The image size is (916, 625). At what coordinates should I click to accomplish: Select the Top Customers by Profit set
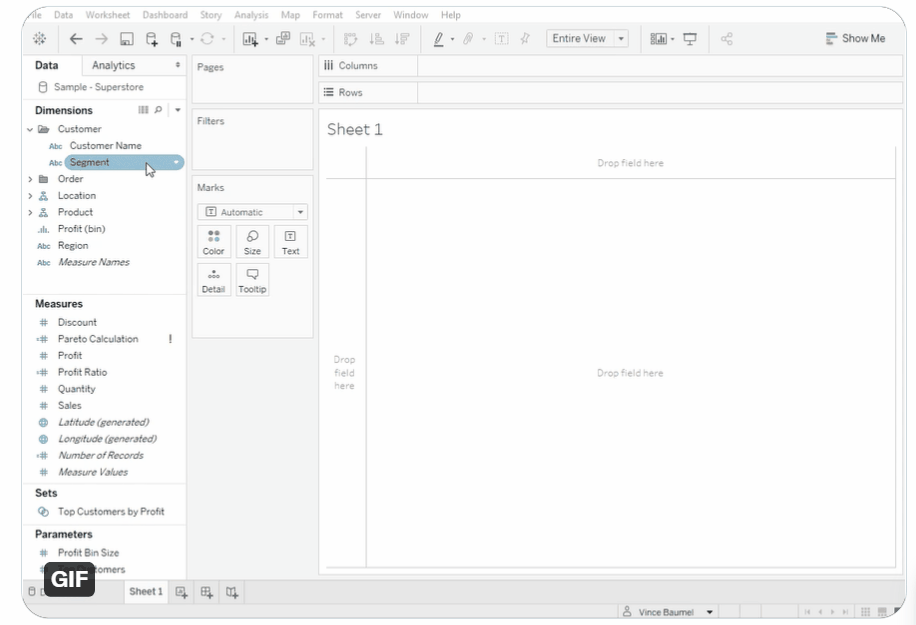click(x=110, y=512)
